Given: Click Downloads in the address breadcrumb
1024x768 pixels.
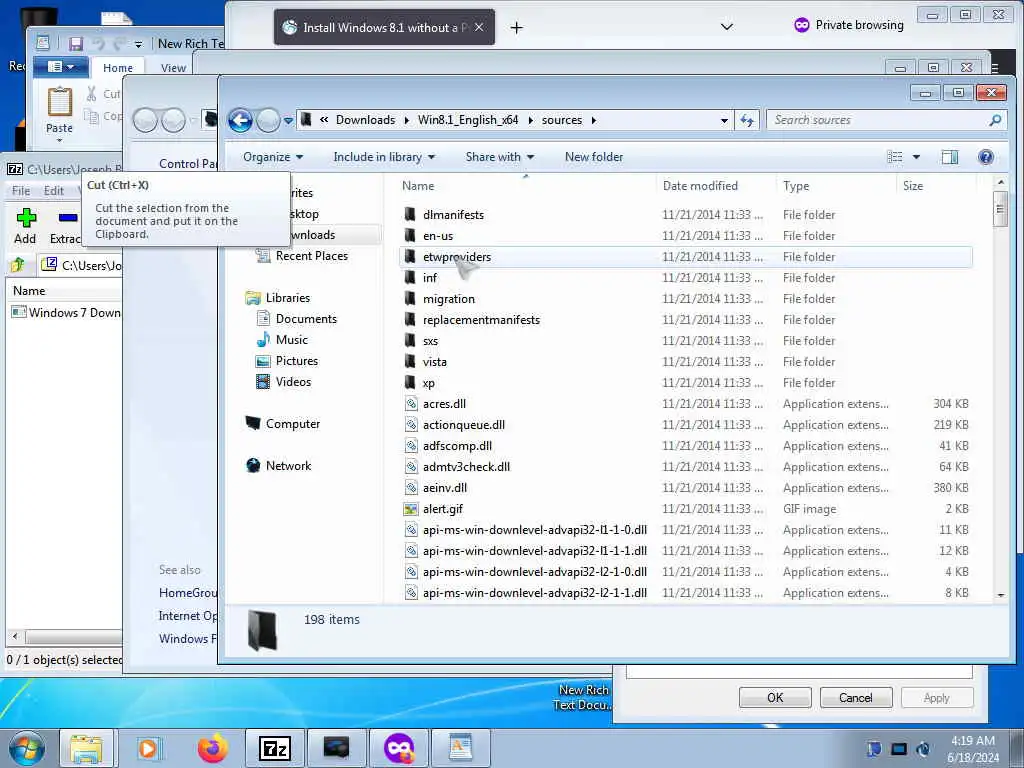Looking at the screenshot, I should click(365, 120).
